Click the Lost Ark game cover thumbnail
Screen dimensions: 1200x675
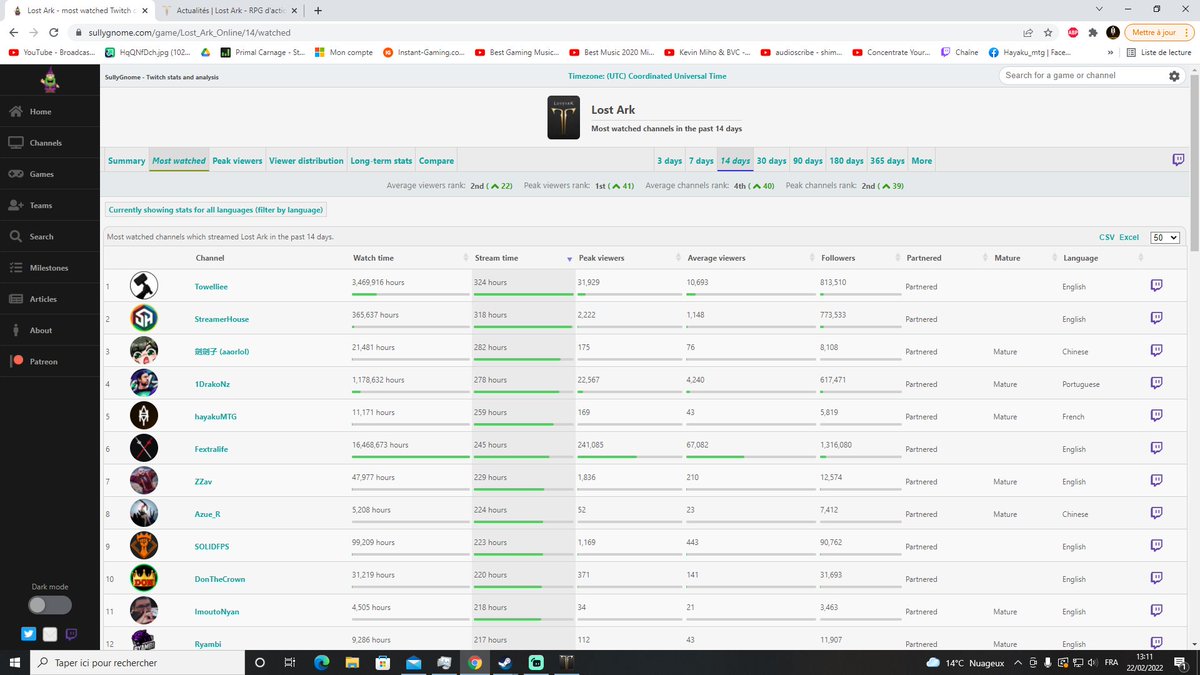[x=564, y=118]
